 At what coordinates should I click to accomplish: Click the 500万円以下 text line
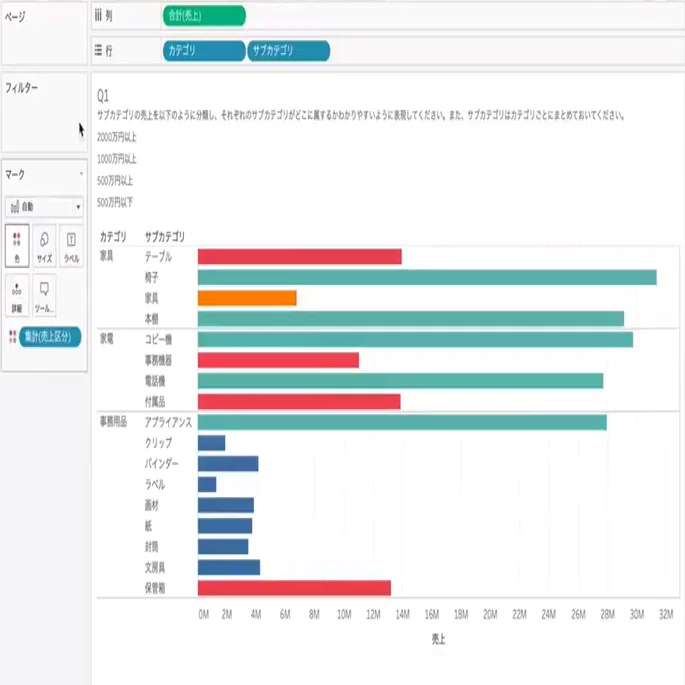(x=114, y=203)
